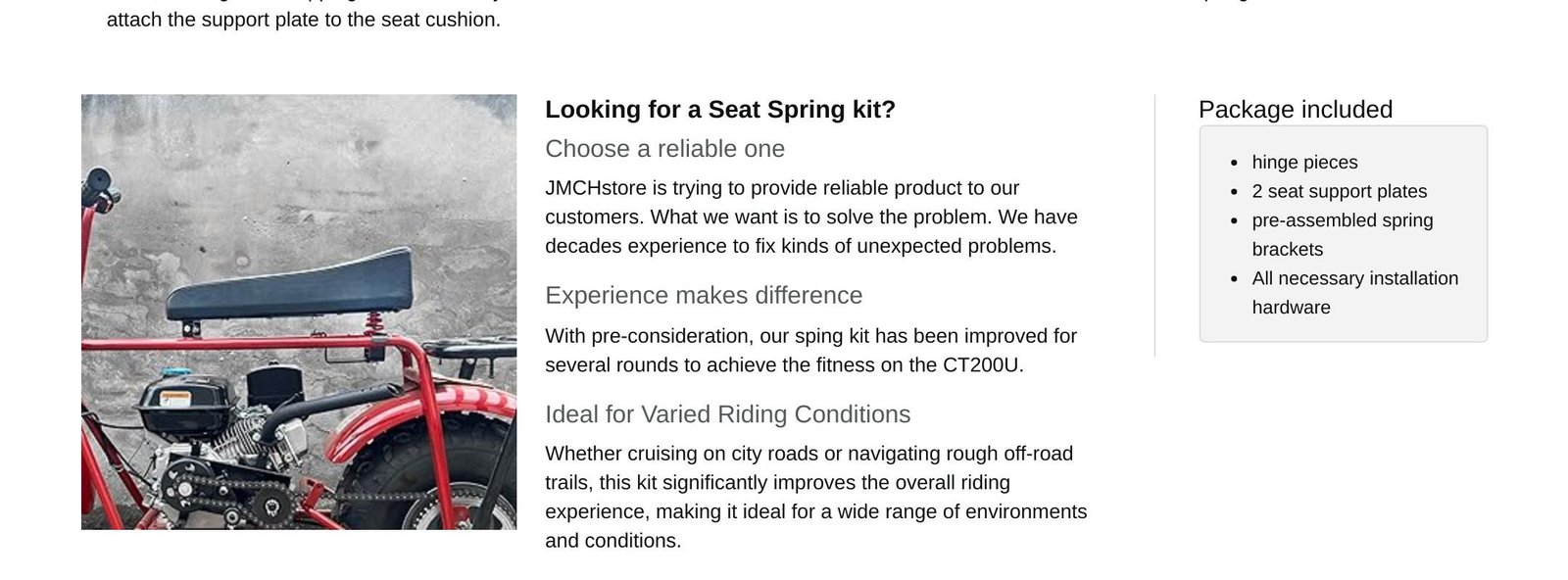Viewport: 1568px width, 580px height.
Task: Click the paragraph mentioning the CT200U
Action: [x=810, y=351]
